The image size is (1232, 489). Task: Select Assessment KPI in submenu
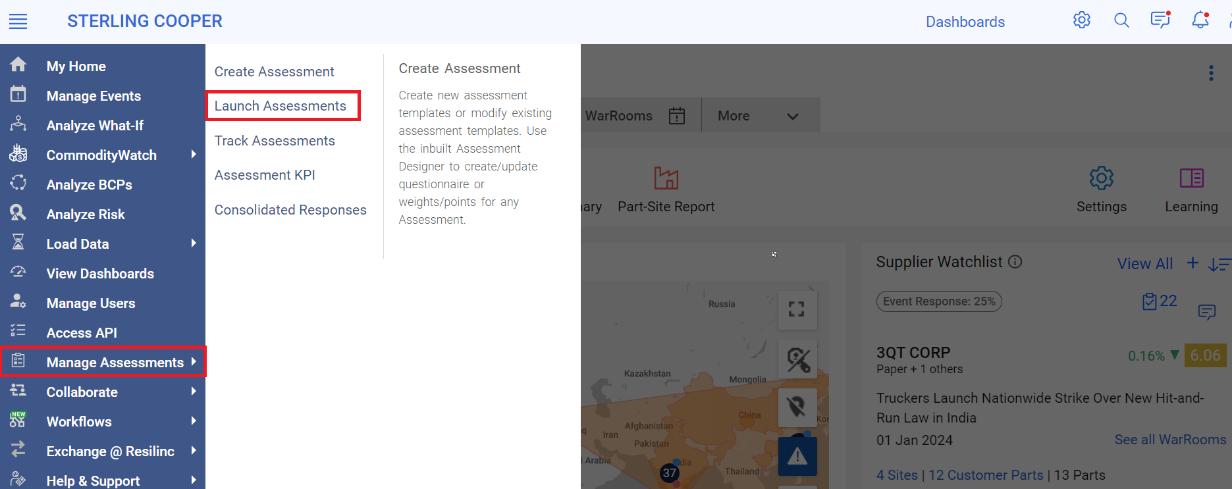265,175
